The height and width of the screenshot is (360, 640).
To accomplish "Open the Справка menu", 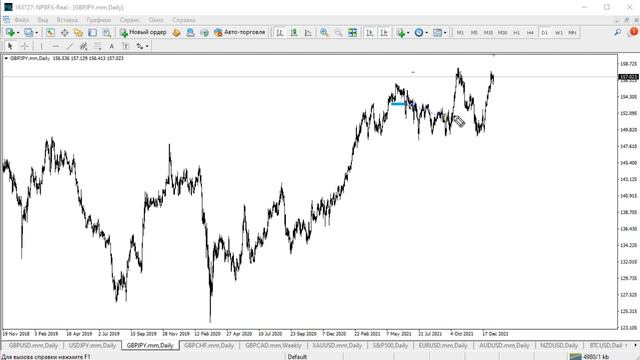I will (x=184, y=20).
